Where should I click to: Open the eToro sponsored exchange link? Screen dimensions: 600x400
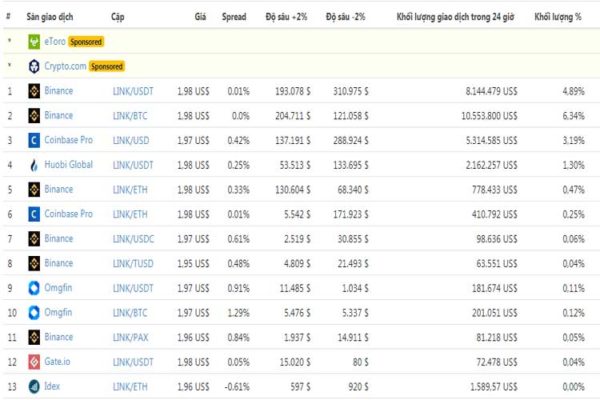[x=55, y=41]
